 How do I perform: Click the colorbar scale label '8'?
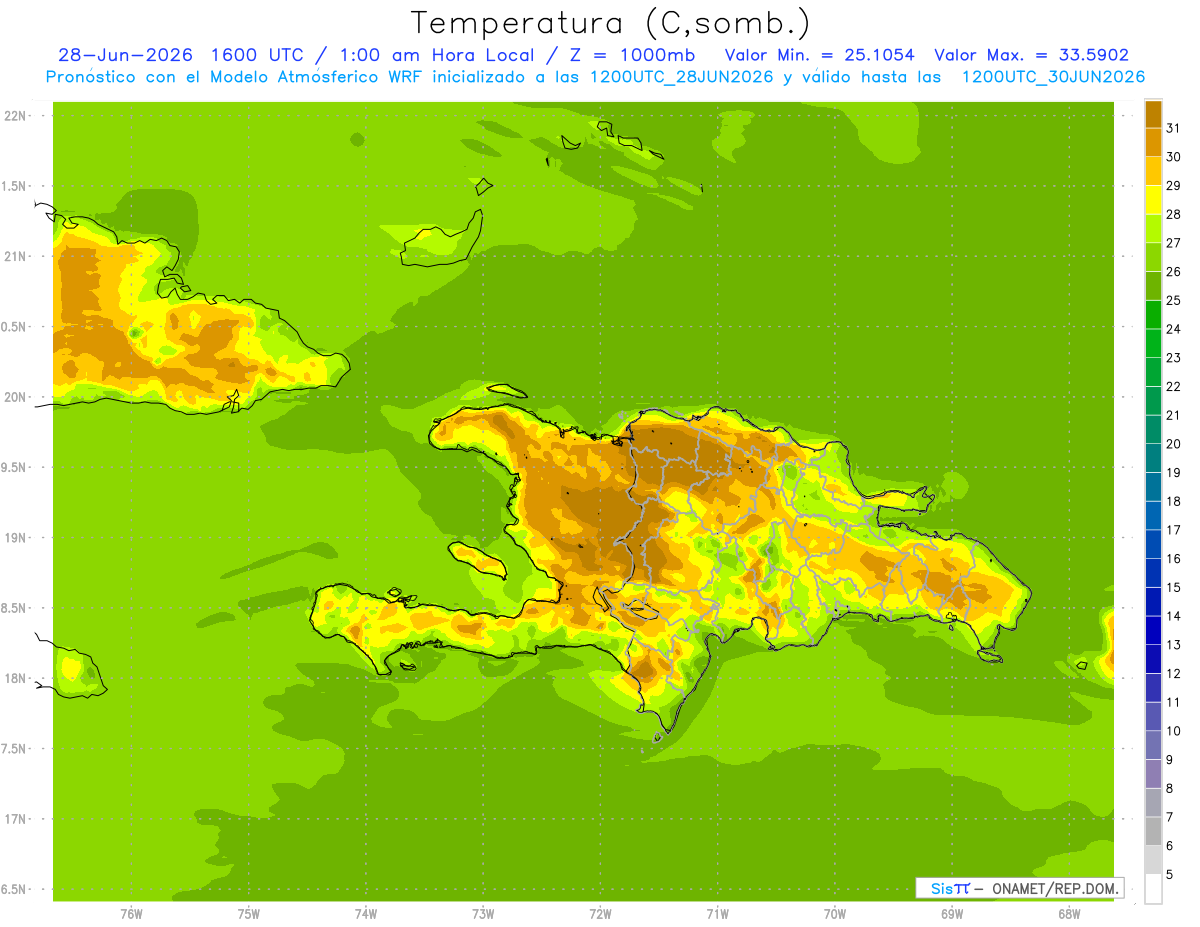[x=1169, y=788]
